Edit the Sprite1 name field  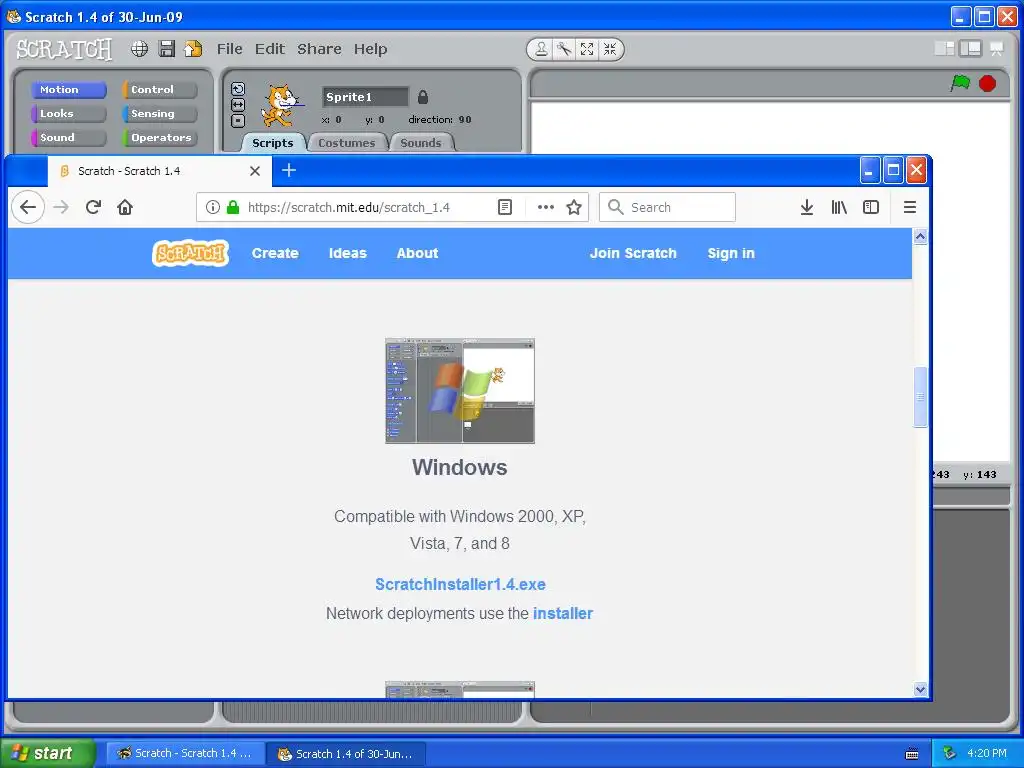pos(365,97)
